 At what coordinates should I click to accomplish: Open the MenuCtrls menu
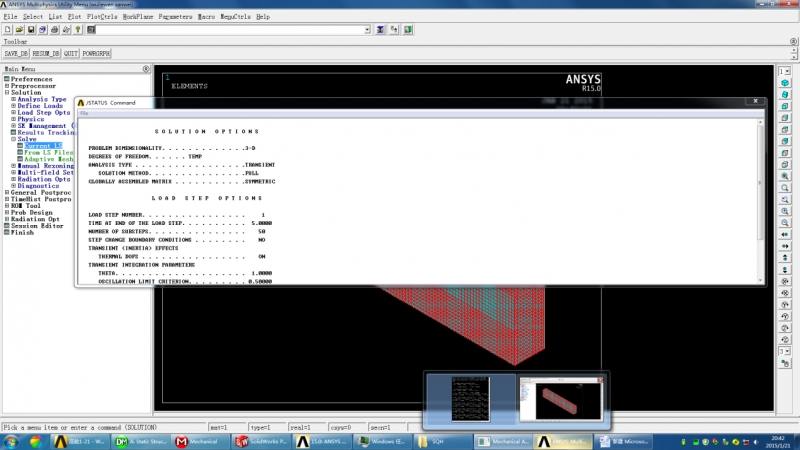pos(235,17)
